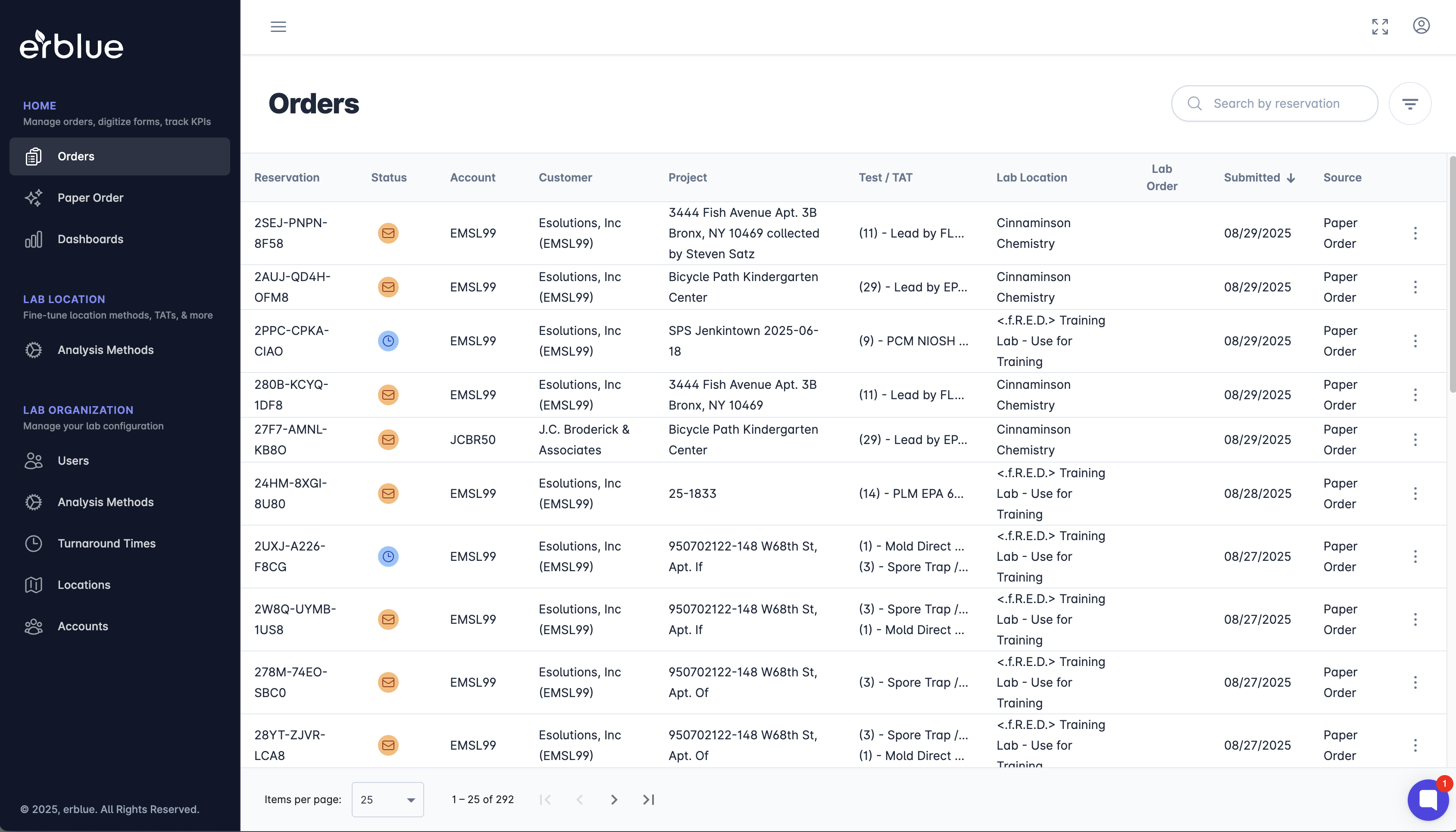The height and width of the screenshot is (832, 1456).
Task: Open the chat support bubble
Action: [1428, 798]
